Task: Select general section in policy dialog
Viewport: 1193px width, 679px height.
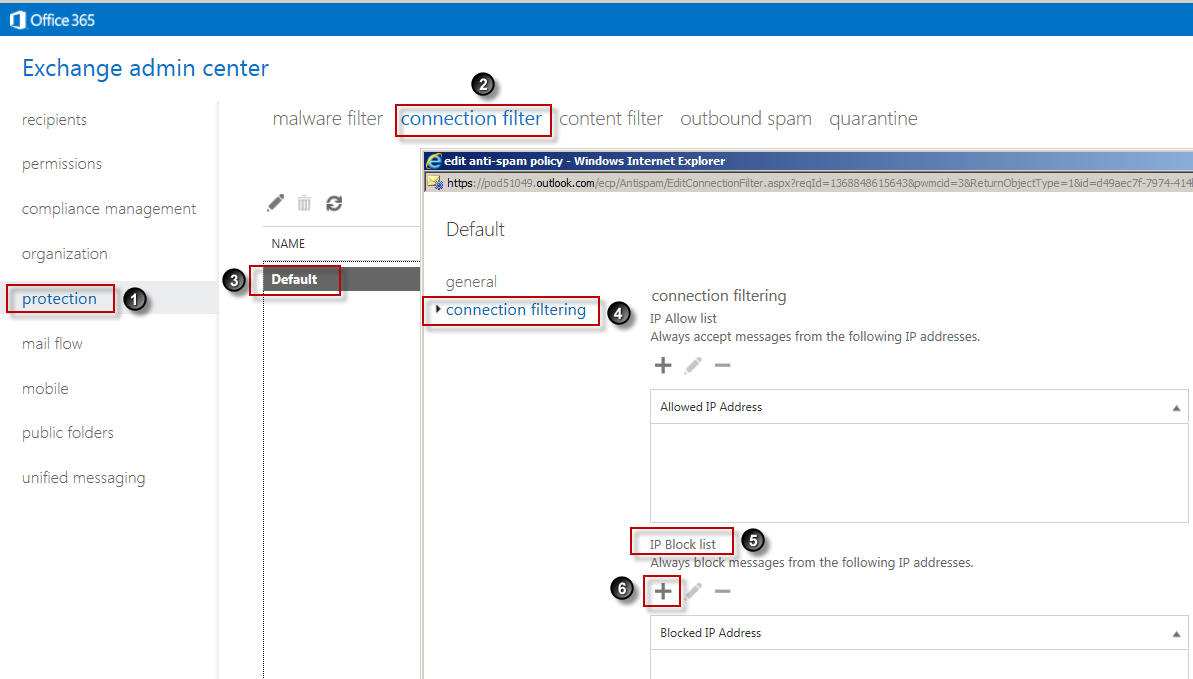Action: pos(471,282)
